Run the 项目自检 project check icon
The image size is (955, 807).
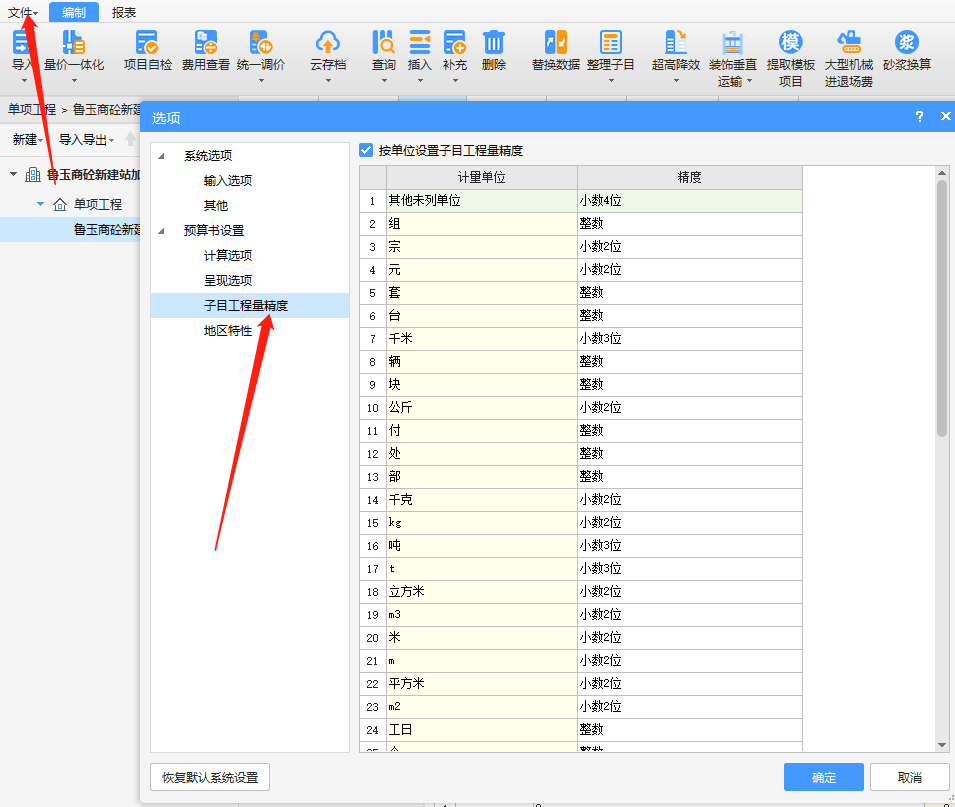(147, 43)
